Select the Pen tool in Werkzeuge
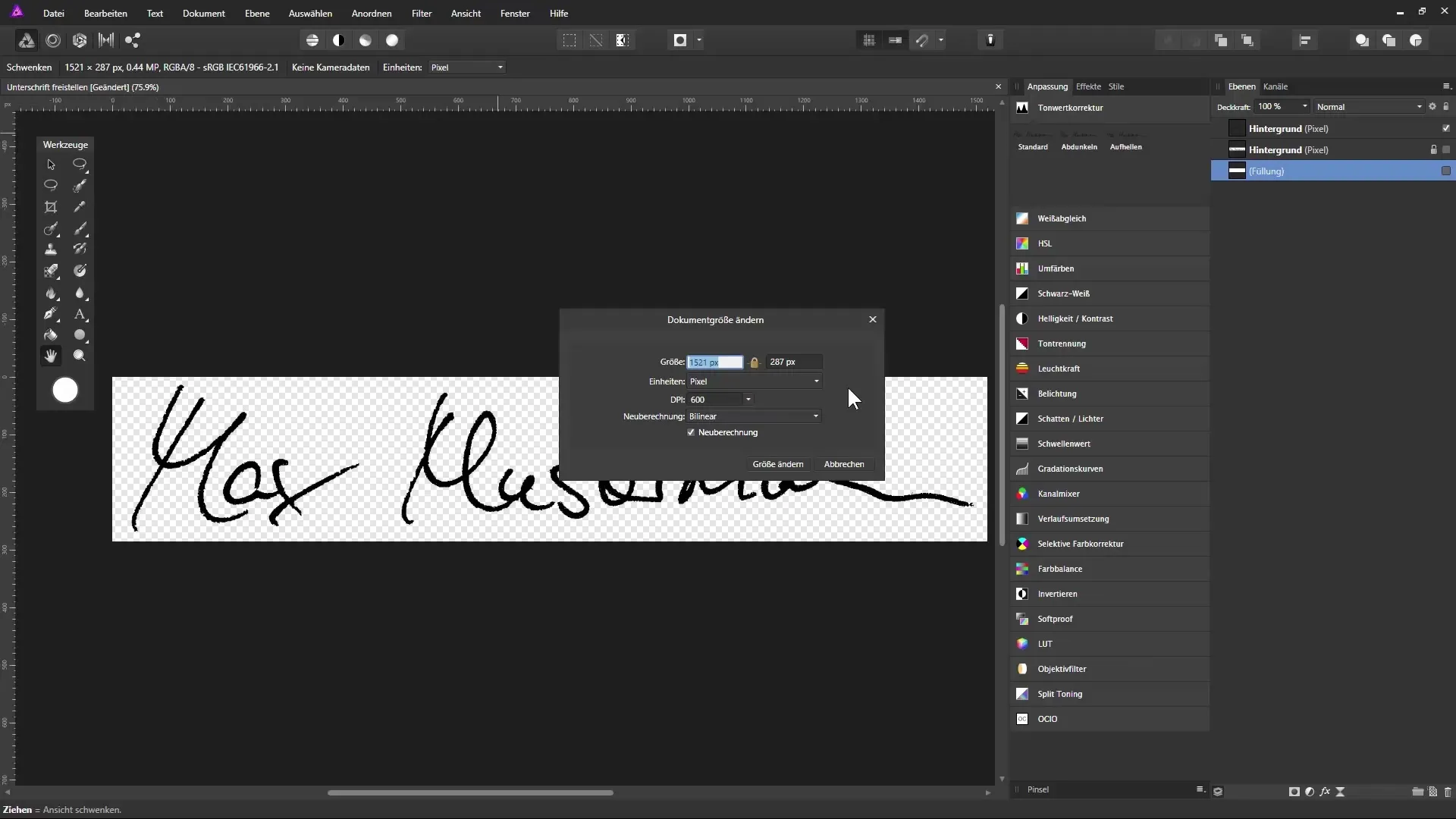1456x819 pixels. [x=51, y=314]
